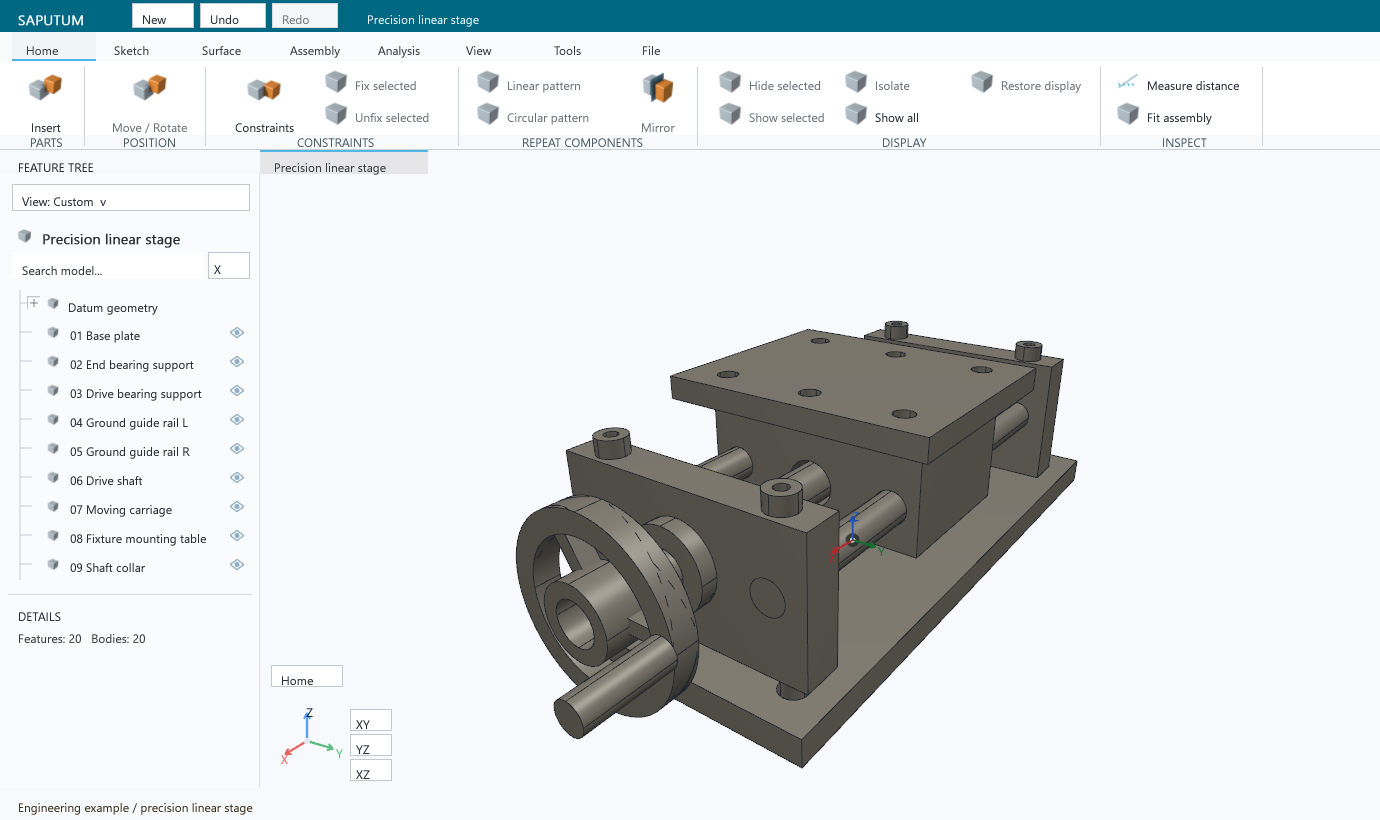
Task: Toggle visibility of 01 Base plate
Action: [237, 333]
